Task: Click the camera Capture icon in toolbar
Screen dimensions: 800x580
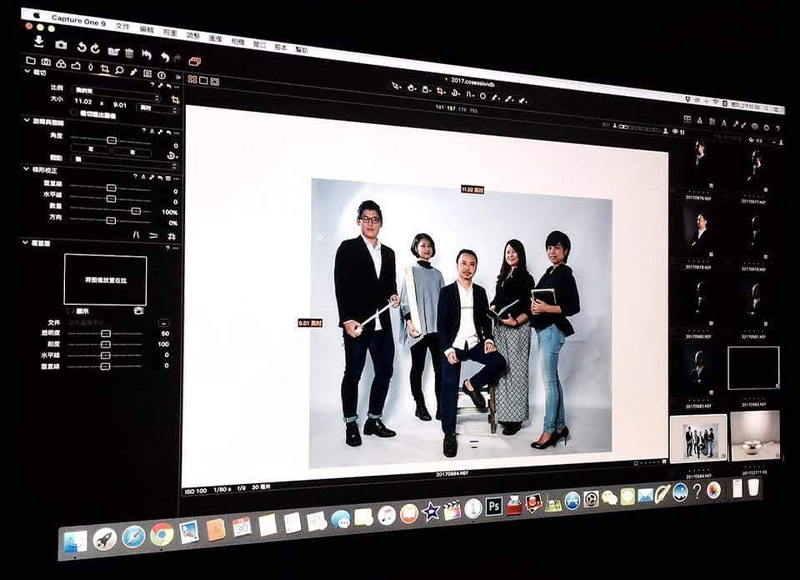Action: (60, 44)
